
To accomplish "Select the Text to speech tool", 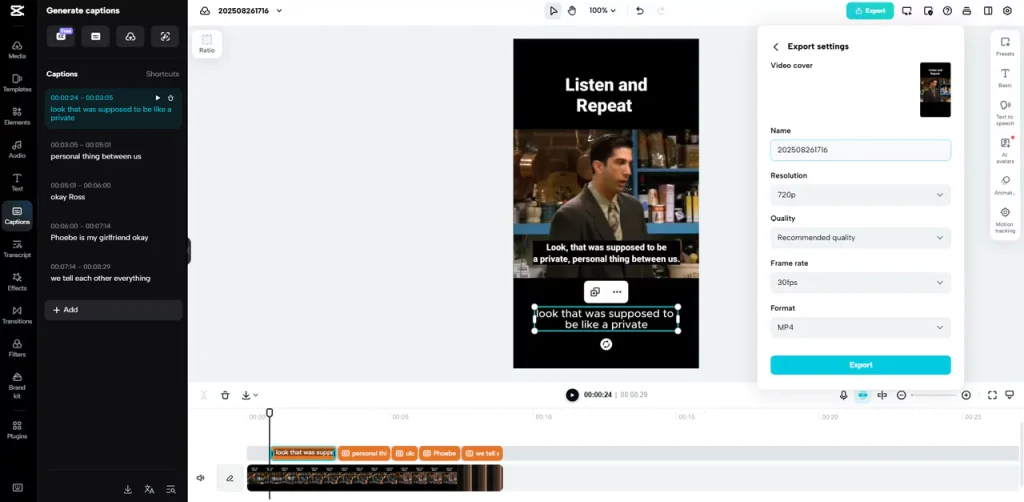I will click(1004, 110).
